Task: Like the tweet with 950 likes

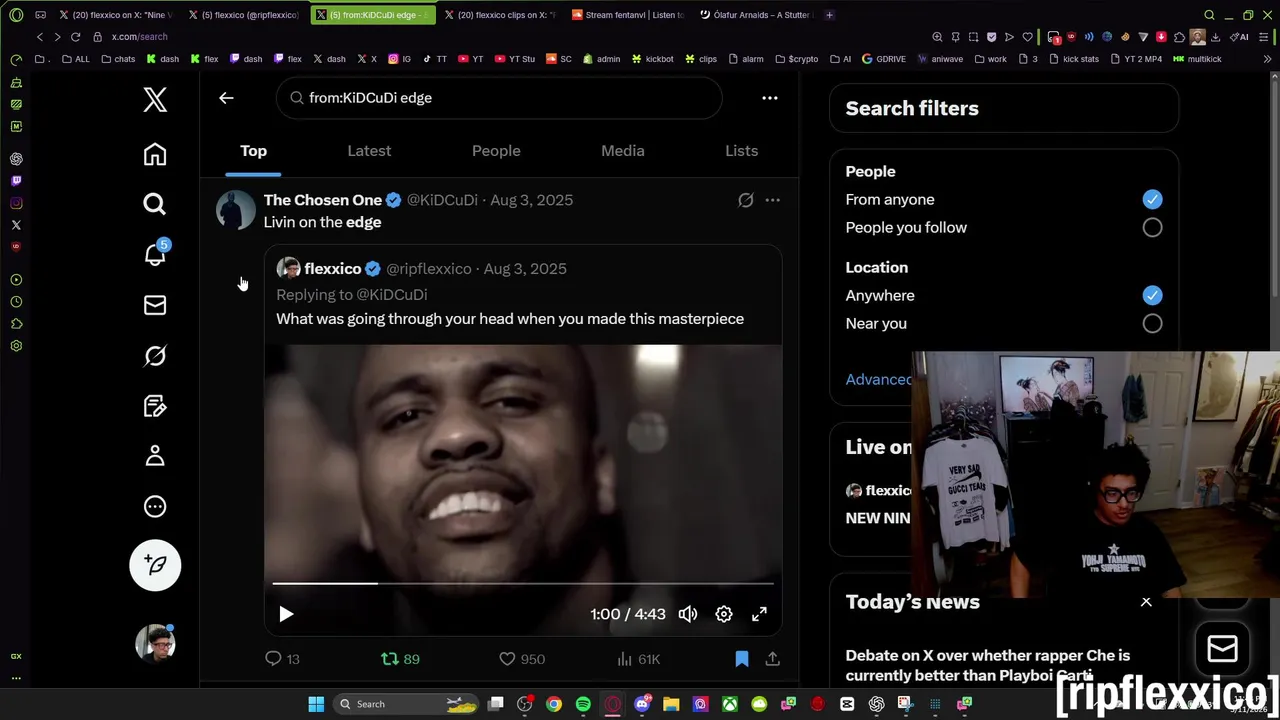Action: click(x=521, y=659)
